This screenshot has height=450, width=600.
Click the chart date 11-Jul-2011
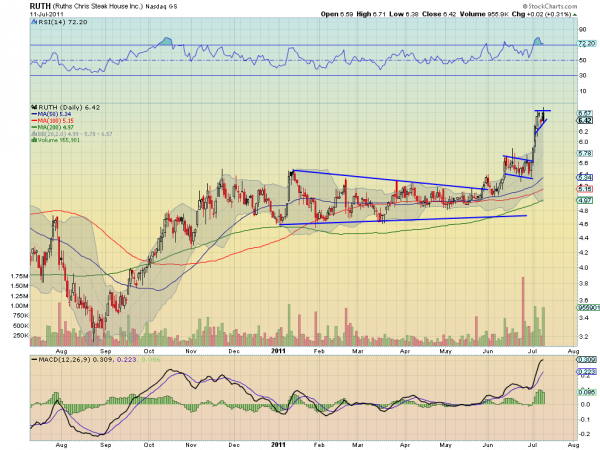tap(47, 14)
